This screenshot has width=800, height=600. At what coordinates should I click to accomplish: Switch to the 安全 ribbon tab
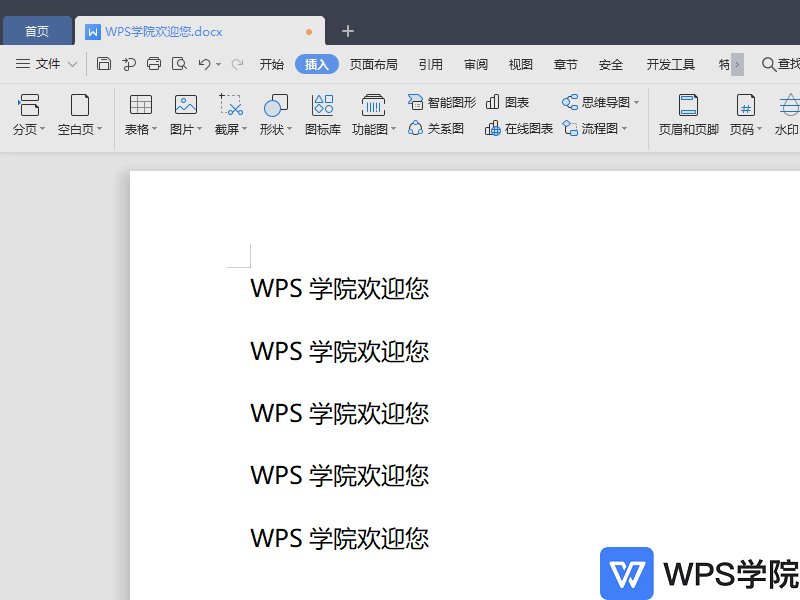(611, 64)
